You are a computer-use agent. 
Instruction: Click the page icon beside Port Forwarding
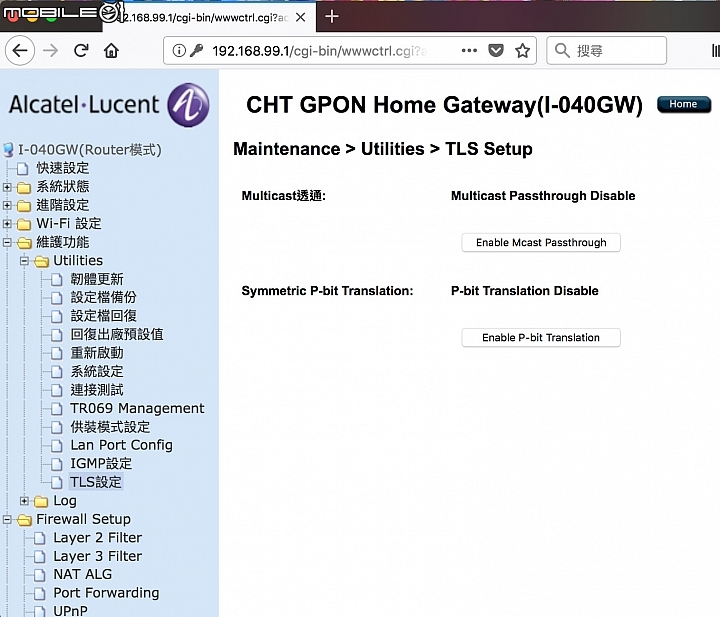(x=40, y=594)
